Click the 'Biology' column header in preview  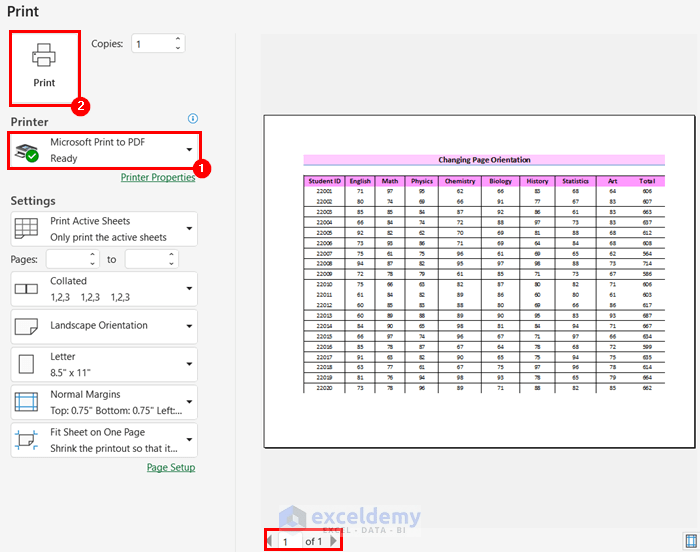500,181
